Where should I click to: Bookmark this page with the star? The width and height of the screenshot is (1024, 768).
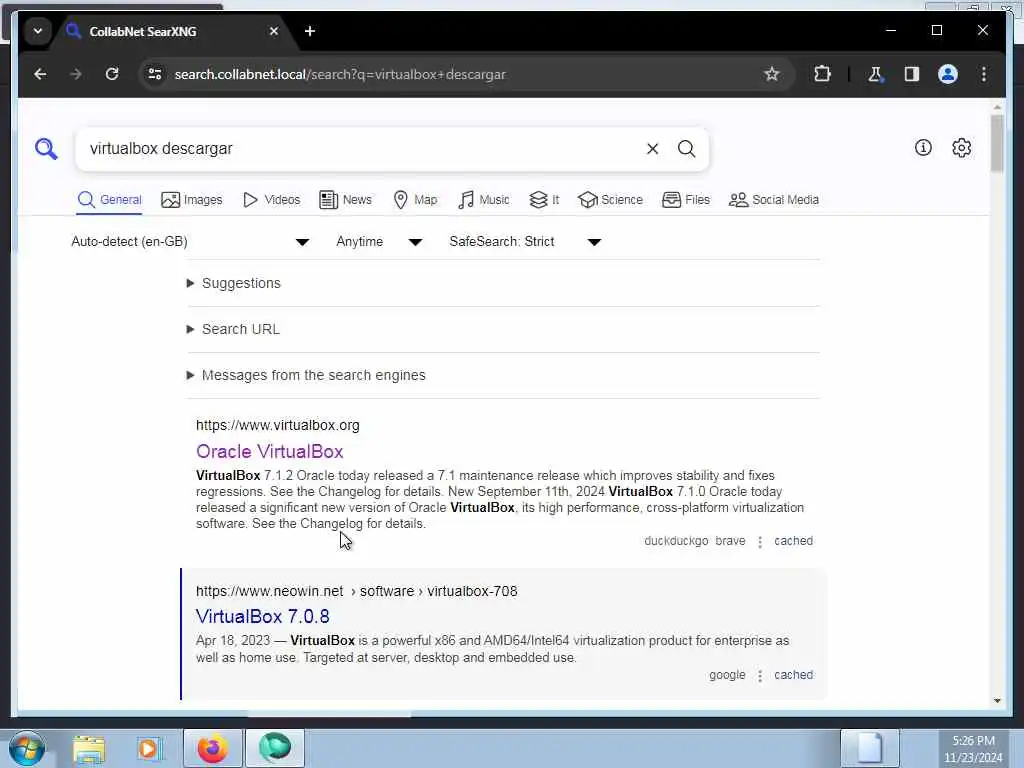tap(771, 74)
